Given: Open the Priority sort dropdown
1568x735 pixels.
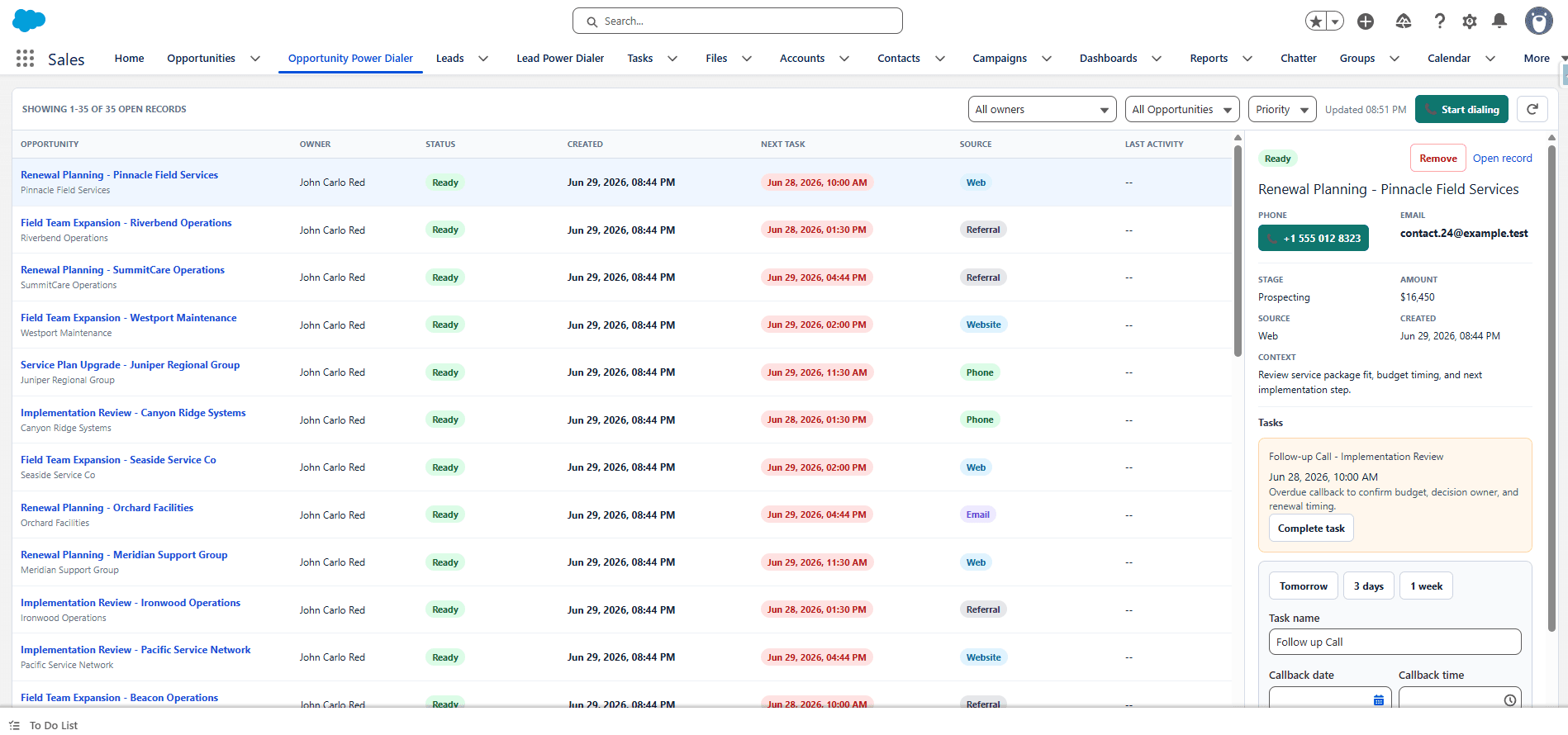Looking at the screenshot, I should [1282, 109].
